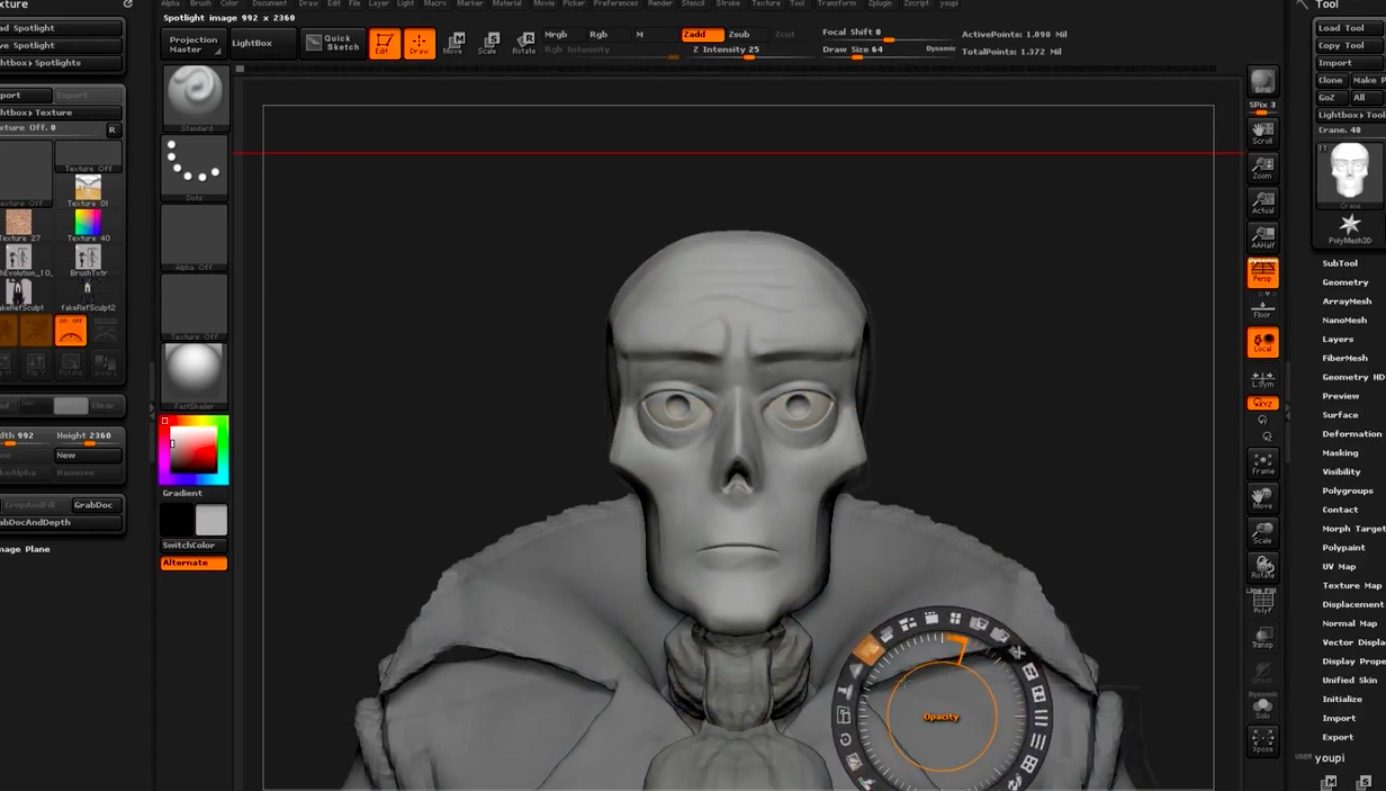The height and width of the screenshot is (791, 1386).
Task: Expand the SubTool palette section
Action: [1340, 263]
